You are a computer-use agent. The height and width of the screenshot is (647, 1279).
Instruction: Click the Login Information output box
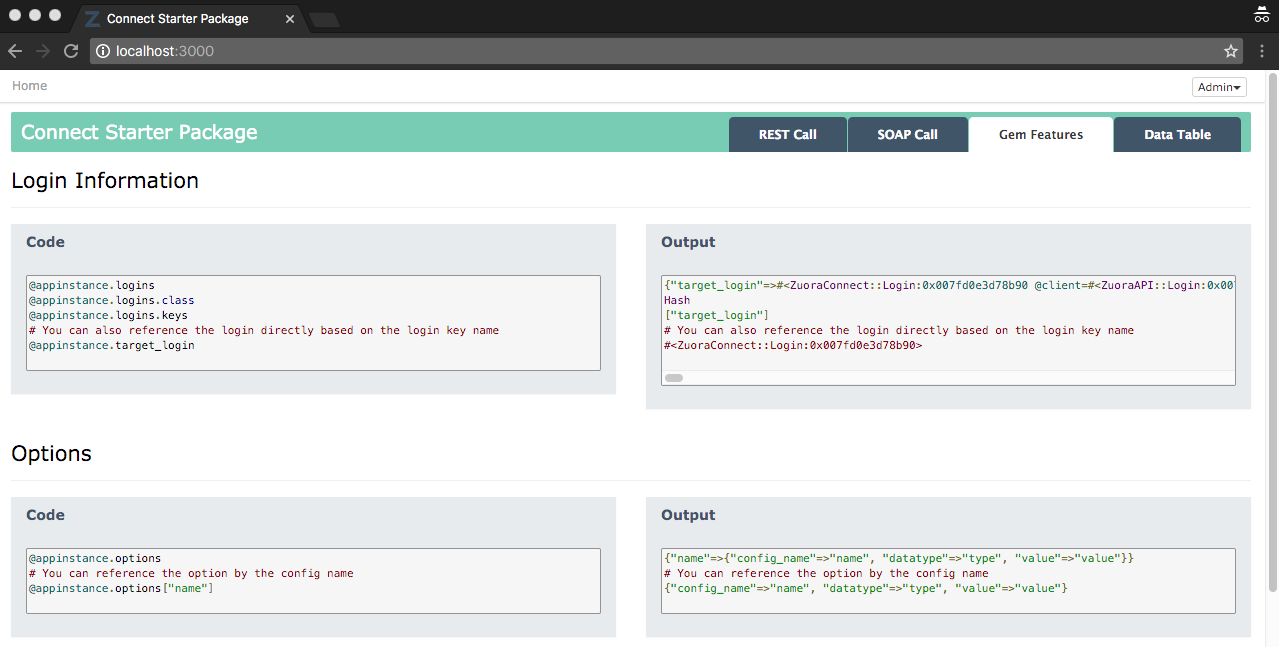tap(948, 330)
